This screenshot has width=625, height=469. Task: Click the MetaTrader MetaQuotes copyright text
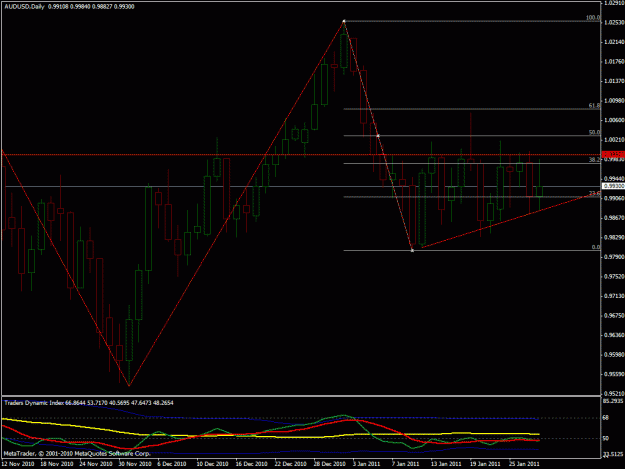77,453
